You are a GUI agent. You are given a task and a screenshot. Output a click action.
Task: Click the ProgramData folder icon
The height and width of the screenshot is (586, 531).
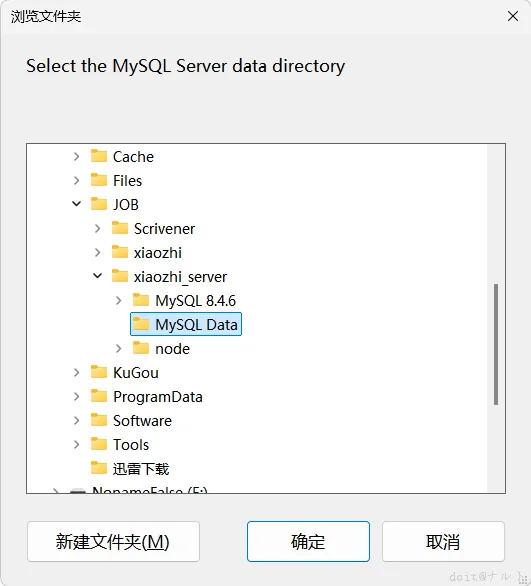tap(99, 396)
